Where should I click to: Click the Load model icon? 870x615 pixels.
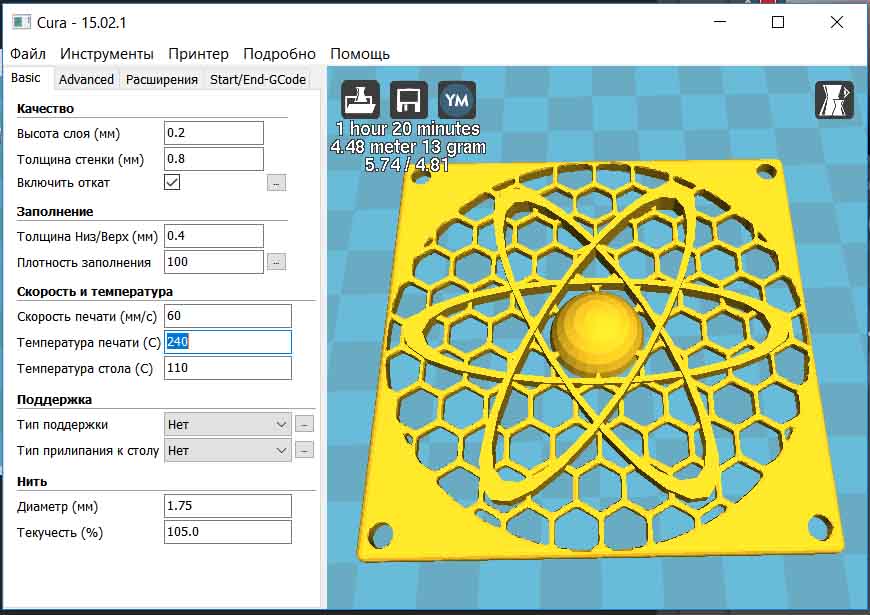[361, 100]
